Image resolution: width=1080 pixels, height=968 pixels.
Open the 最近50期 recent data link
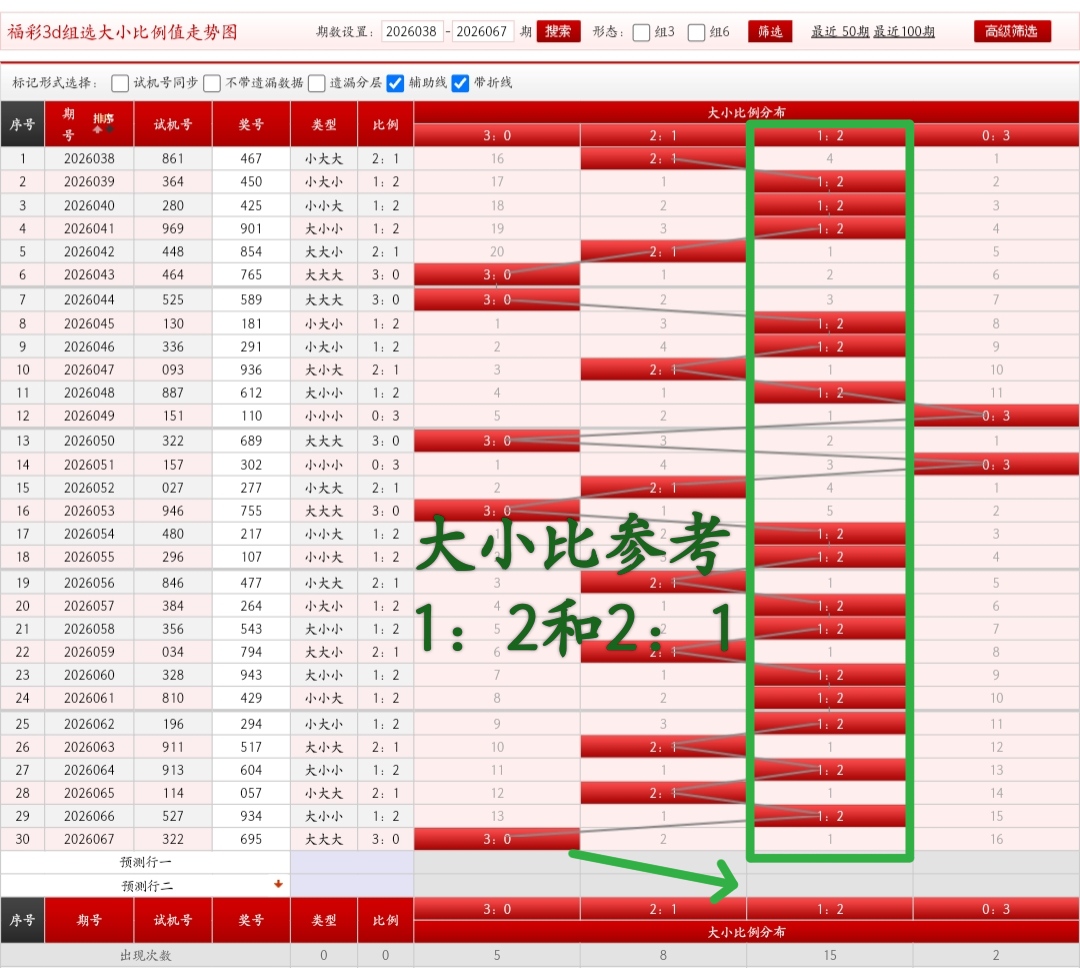pos(841,32)
